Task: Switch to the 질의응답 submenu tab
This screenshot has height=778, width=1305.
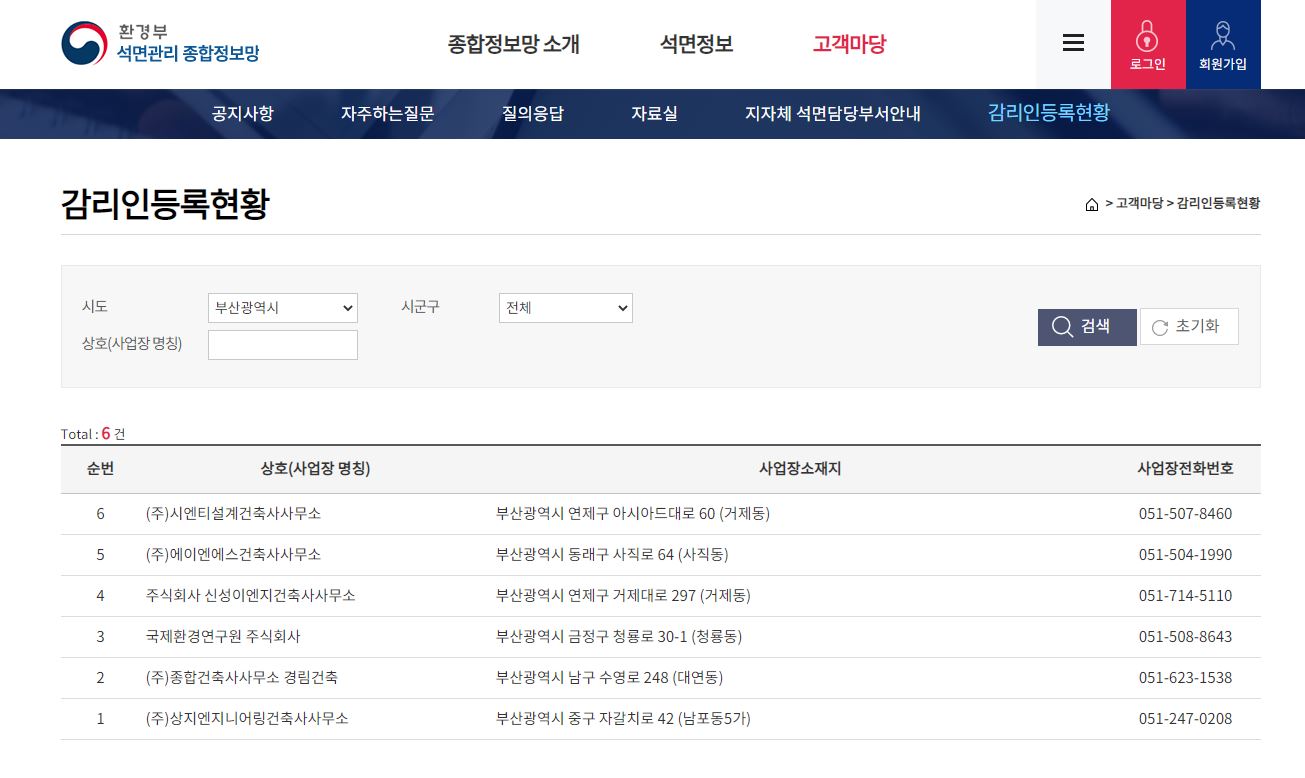Action: (532, 114)
